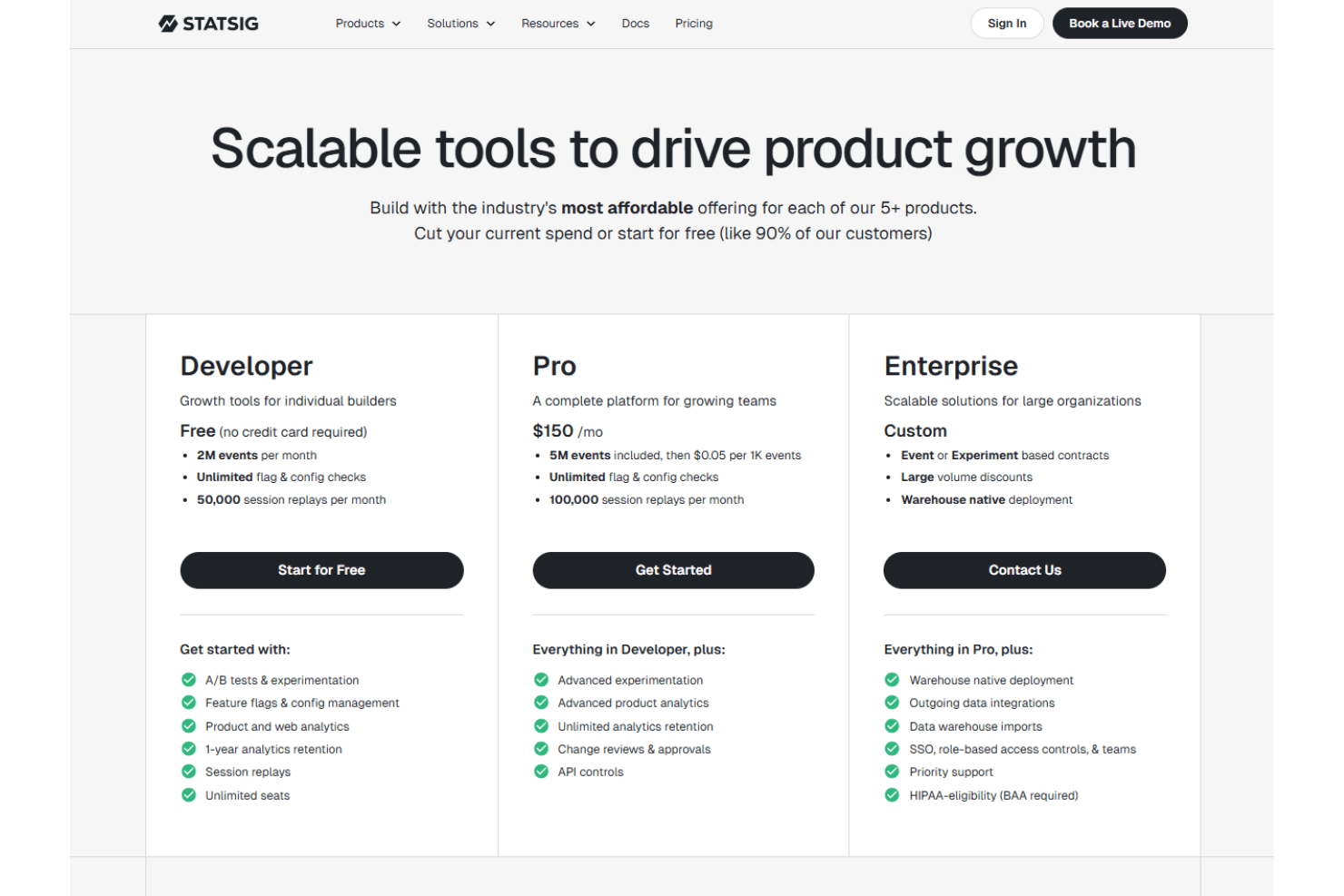Screen dimensions: 1344x896
Task: Click checkmark next to Advanced experimentation
Action: click(541, 680)
